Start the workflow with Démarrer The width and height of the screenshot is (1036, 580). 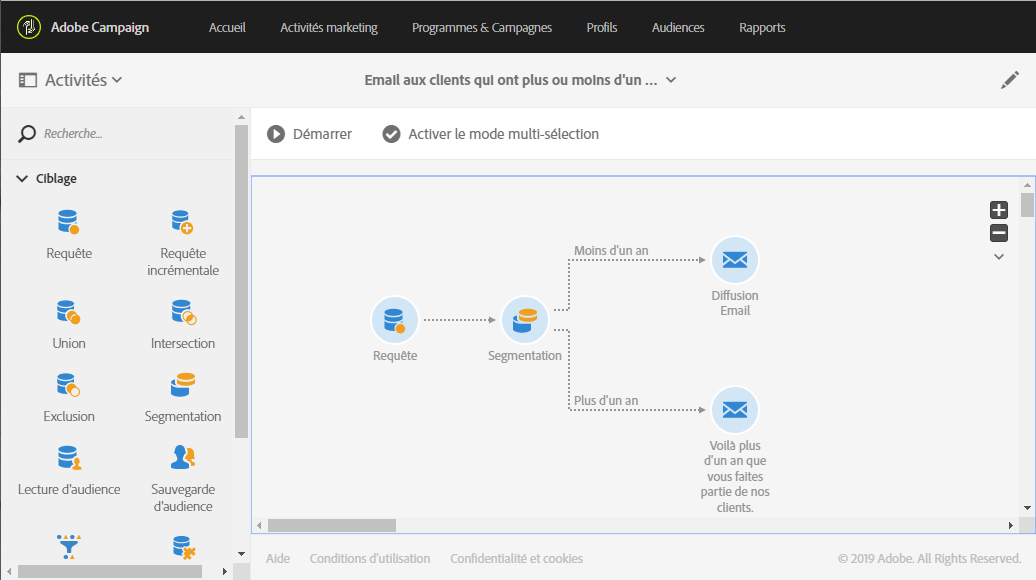[x=310, y=134]
